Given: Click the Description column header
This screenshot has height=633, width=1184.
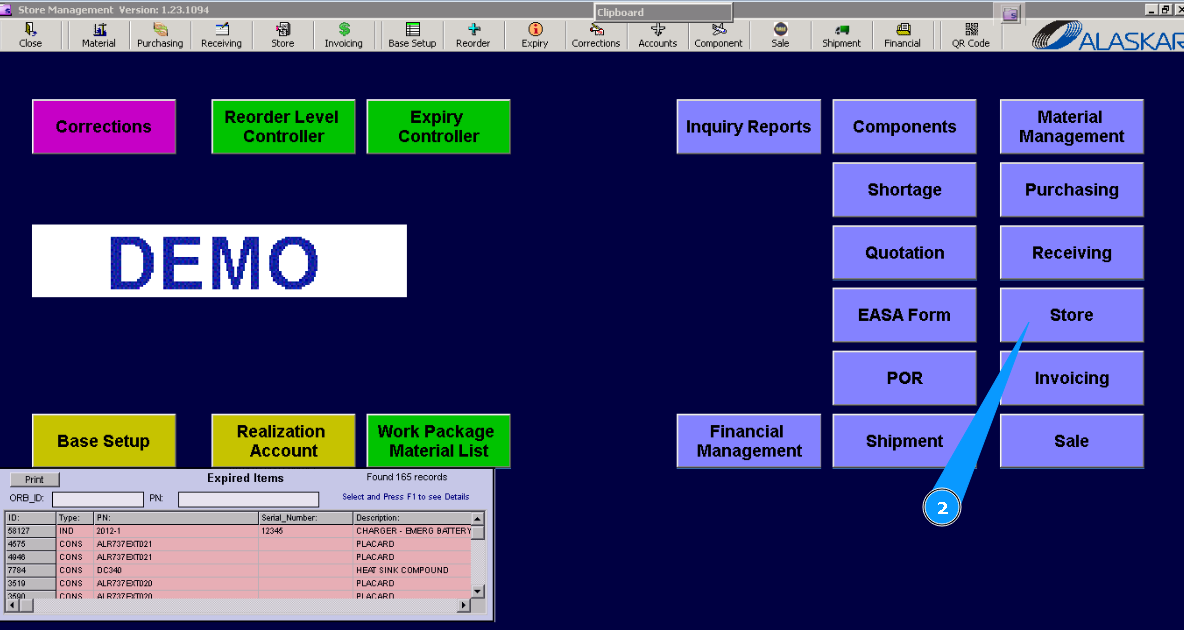Looking at the screenshot, I should pos(412,518).
